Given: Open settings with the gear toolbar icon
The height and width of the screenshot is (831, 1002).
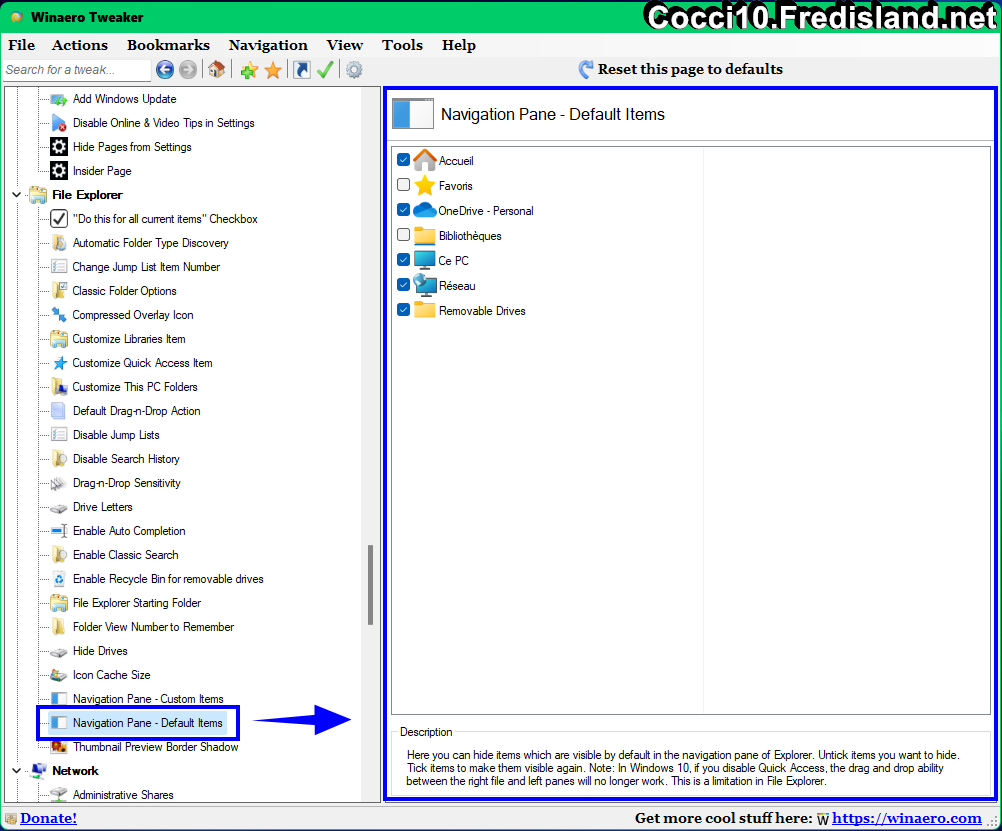Looking at the screenshot, I should coord(354,70).
